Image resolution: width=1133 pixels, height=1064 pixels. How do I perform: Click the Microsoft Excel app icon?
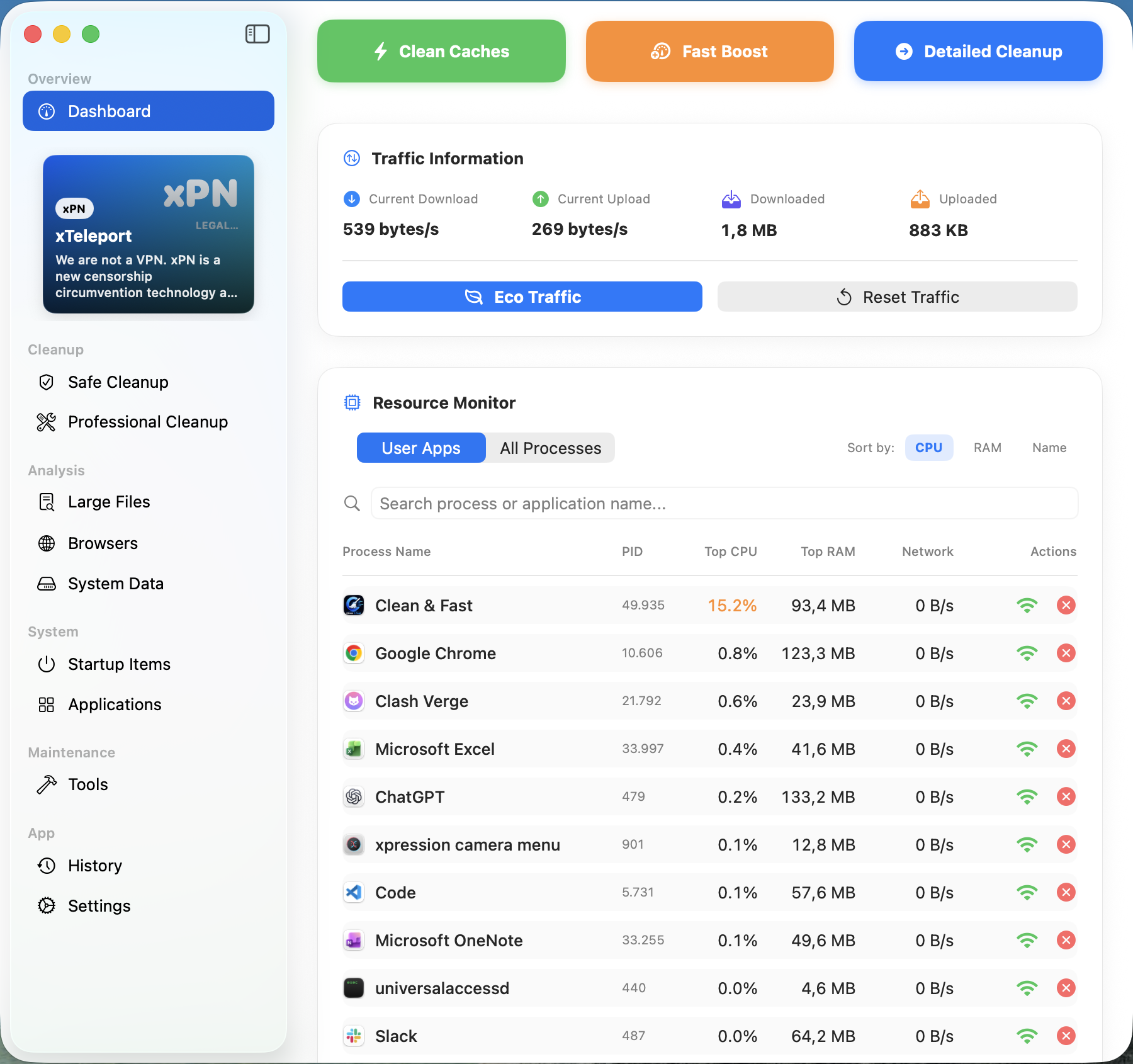pos(354,749)
